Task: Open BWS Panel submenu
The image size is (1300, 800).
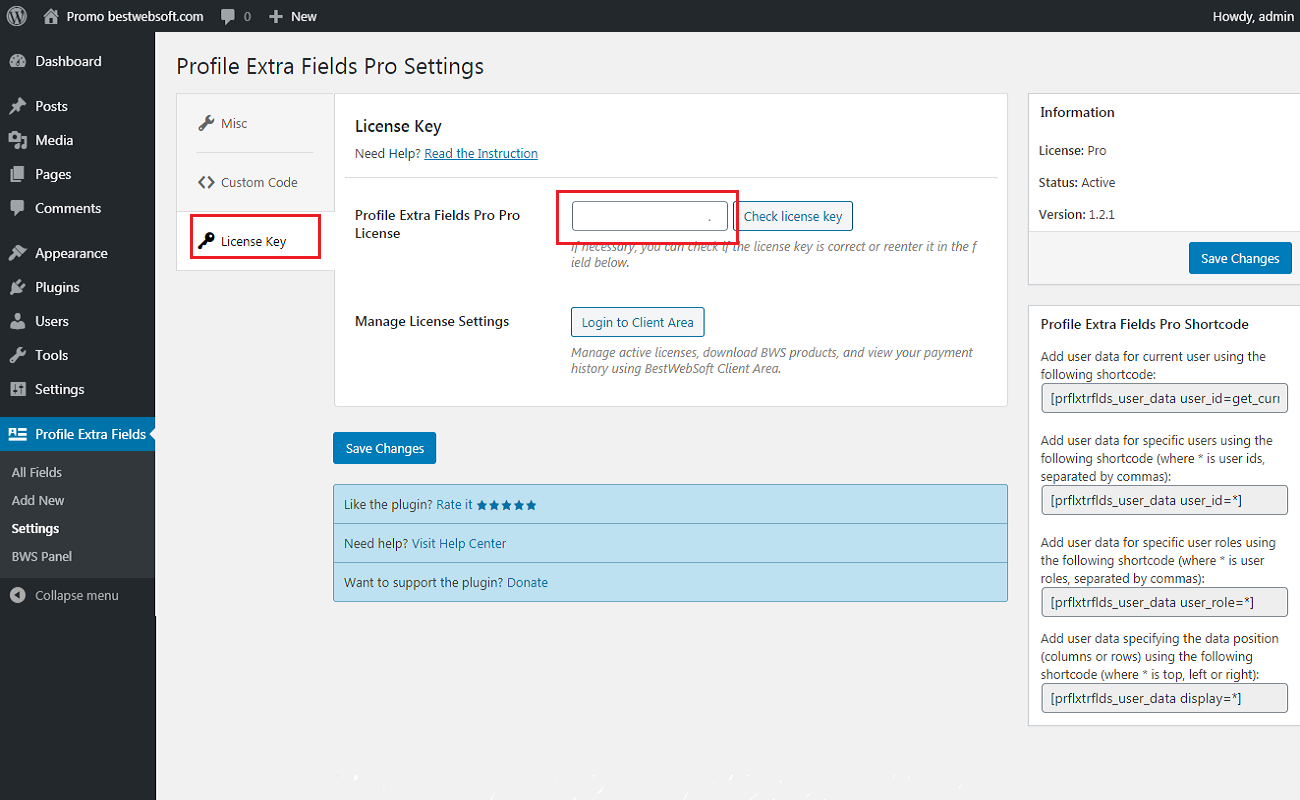Action: tap(42, 556)
